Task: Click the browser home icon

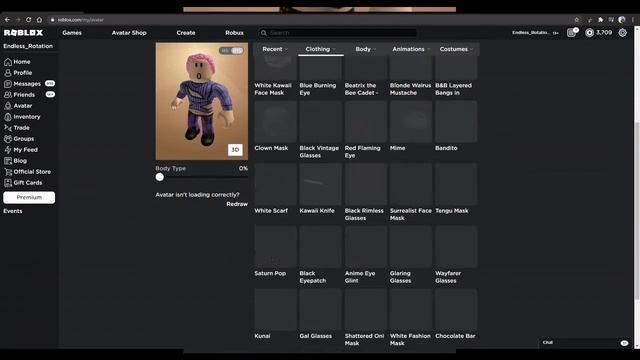Action: click(x=39, y=20)
